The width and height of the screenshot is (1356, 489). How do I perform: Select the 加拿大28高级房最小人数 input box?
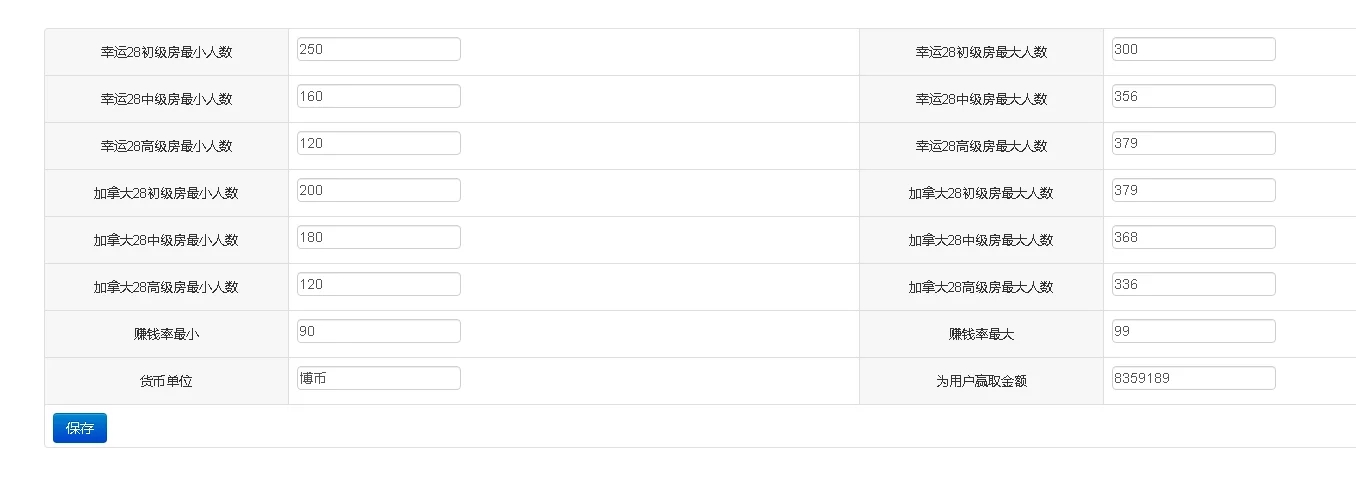click(379, 284)
